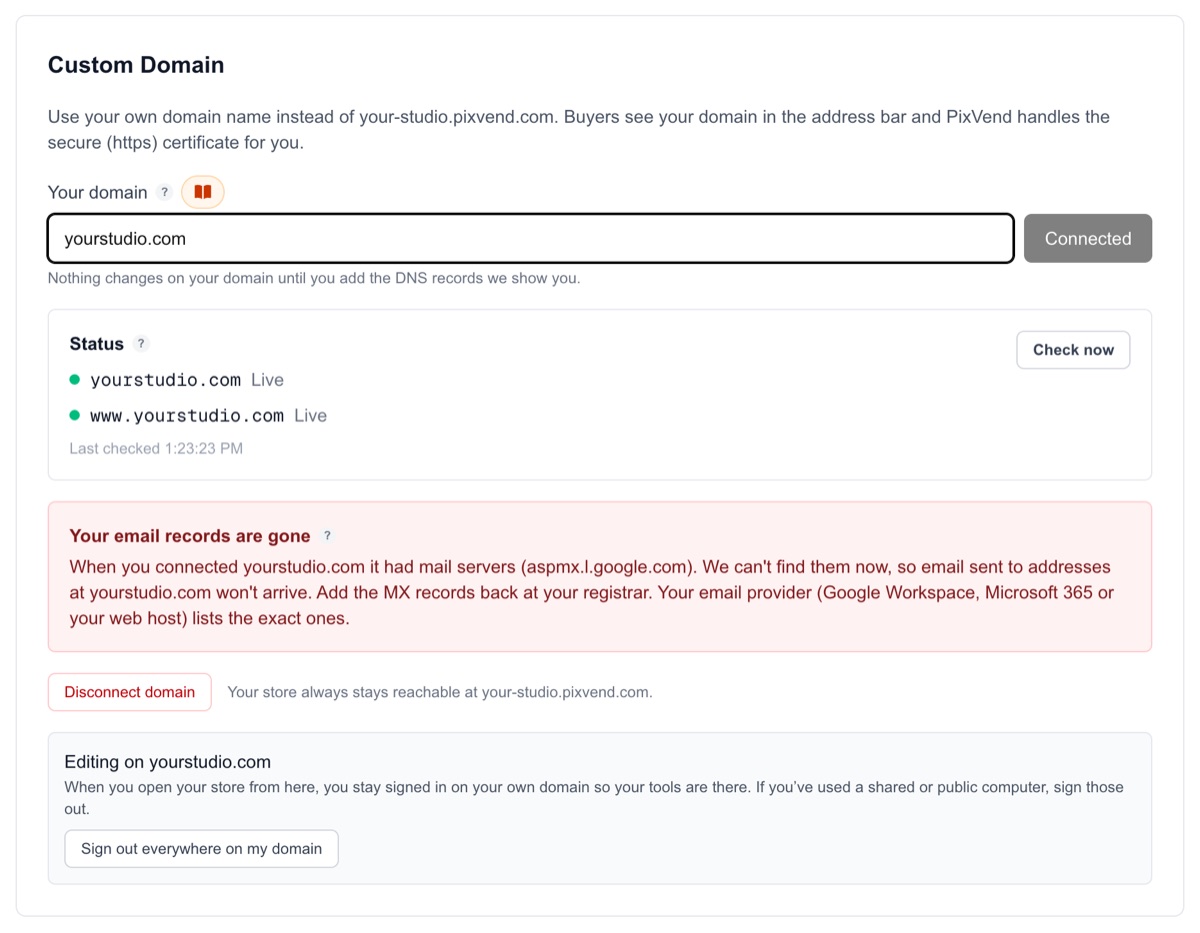
Task: Click the 'Editing on yourstudio.com' heading
Action: pos(168,762)
